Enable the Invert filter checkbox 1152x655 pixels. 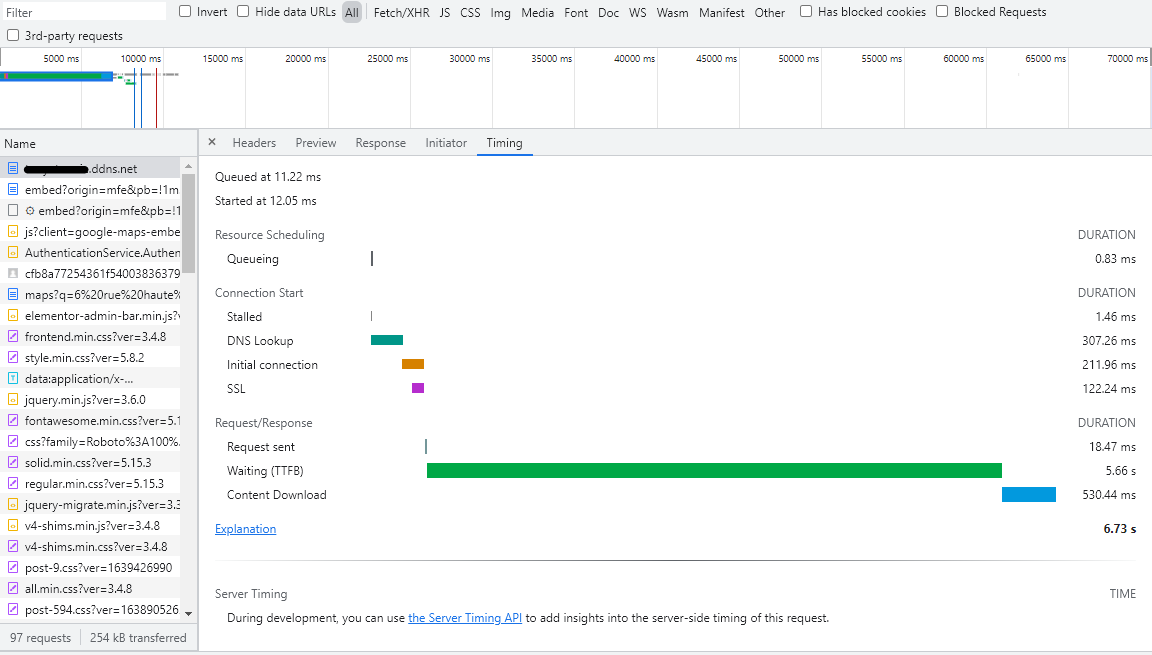[x=185, y=11]
